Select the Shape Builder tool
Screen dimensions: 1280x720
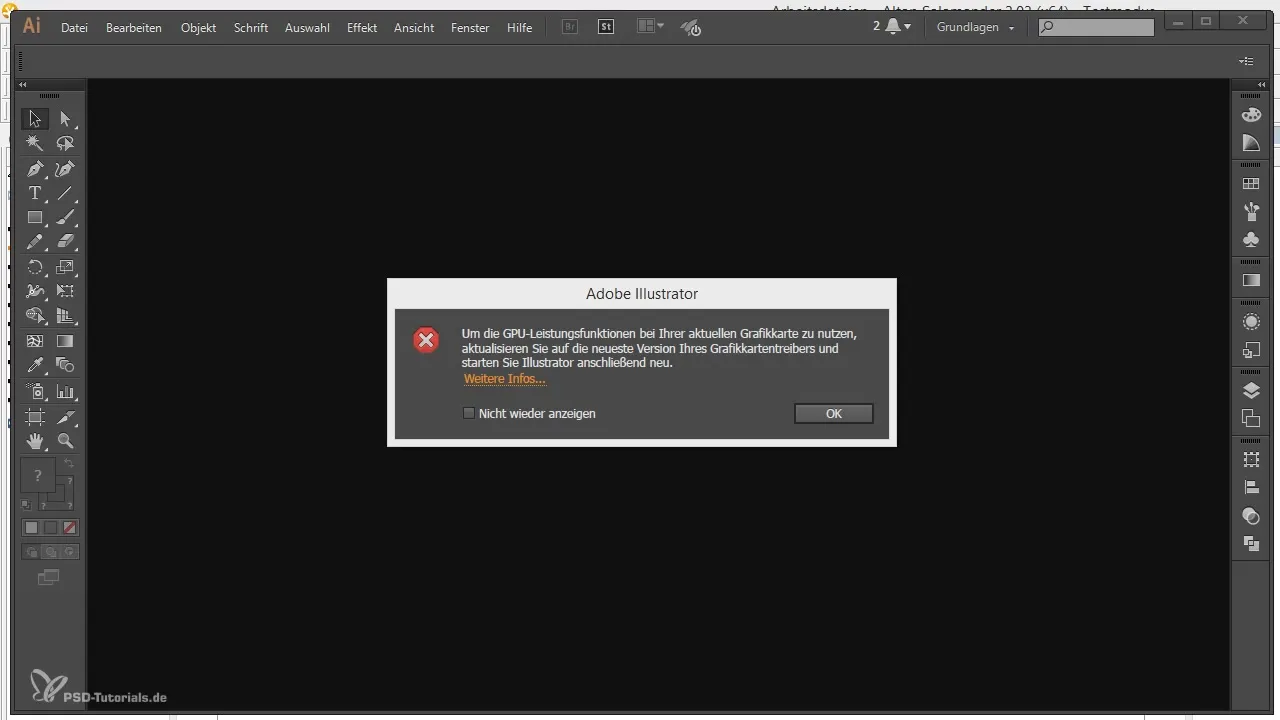[x=35, y=316]
